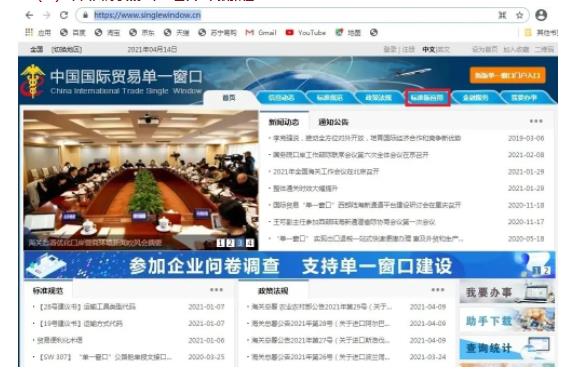Click the browser forward arrow
The width and height of the screenshot is (584, 374).
coord(47,15)
